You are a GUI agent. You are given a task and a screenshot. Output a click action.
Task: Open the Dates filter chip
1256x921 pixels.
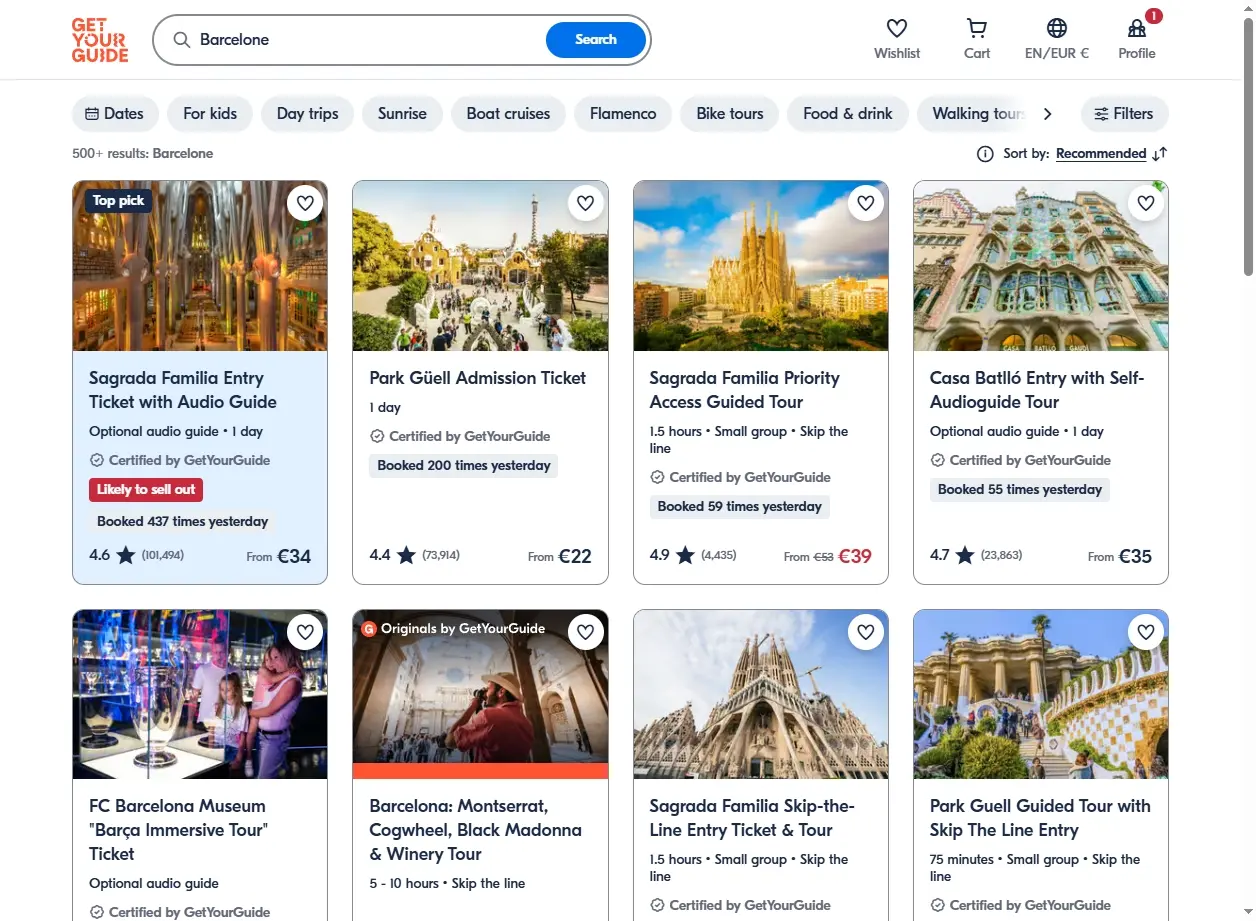pyautogui.click(x=115, y=114)
